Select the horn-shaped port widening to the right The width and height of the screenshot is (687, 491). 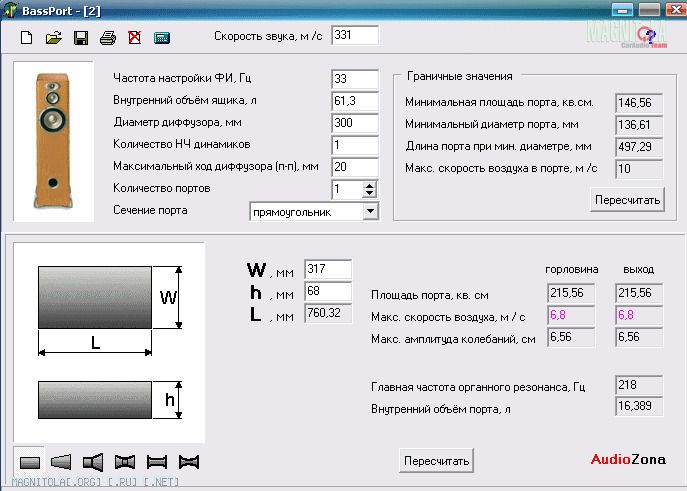[x=93, y=461]
